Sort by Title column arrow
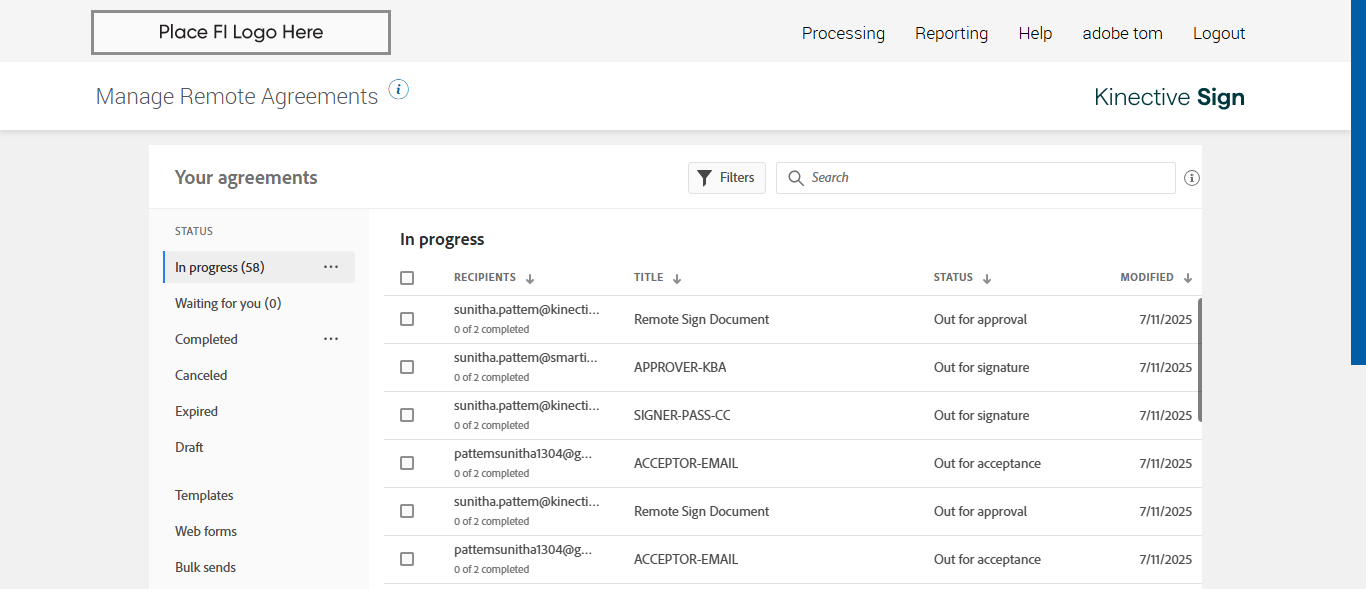Screen dimensions: 1366x589 click(x=677, y=279)
